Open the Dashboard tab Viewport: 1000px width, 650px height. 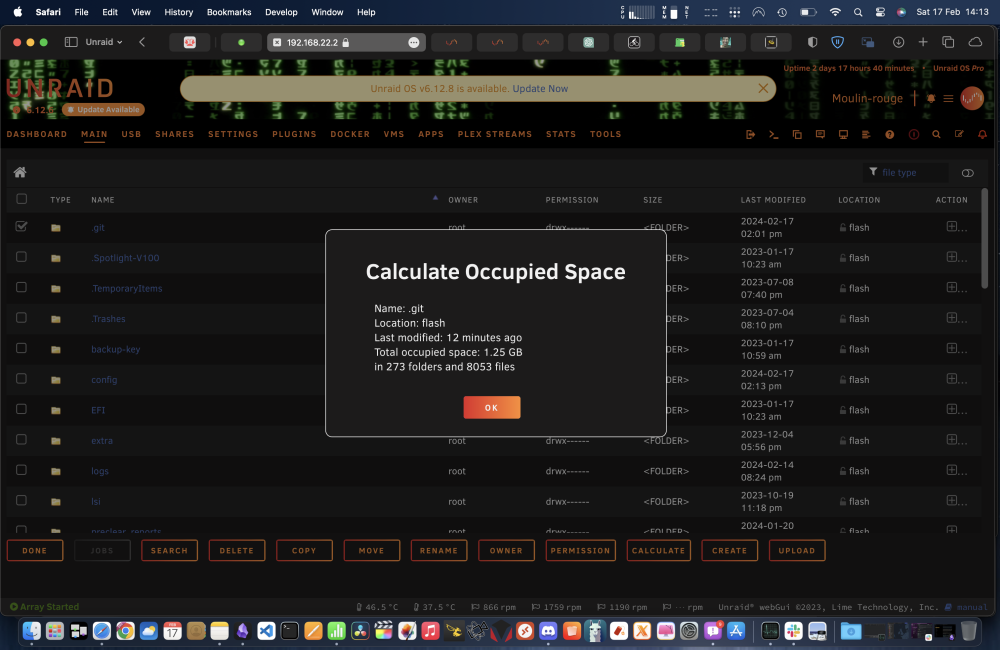point(36,135)
